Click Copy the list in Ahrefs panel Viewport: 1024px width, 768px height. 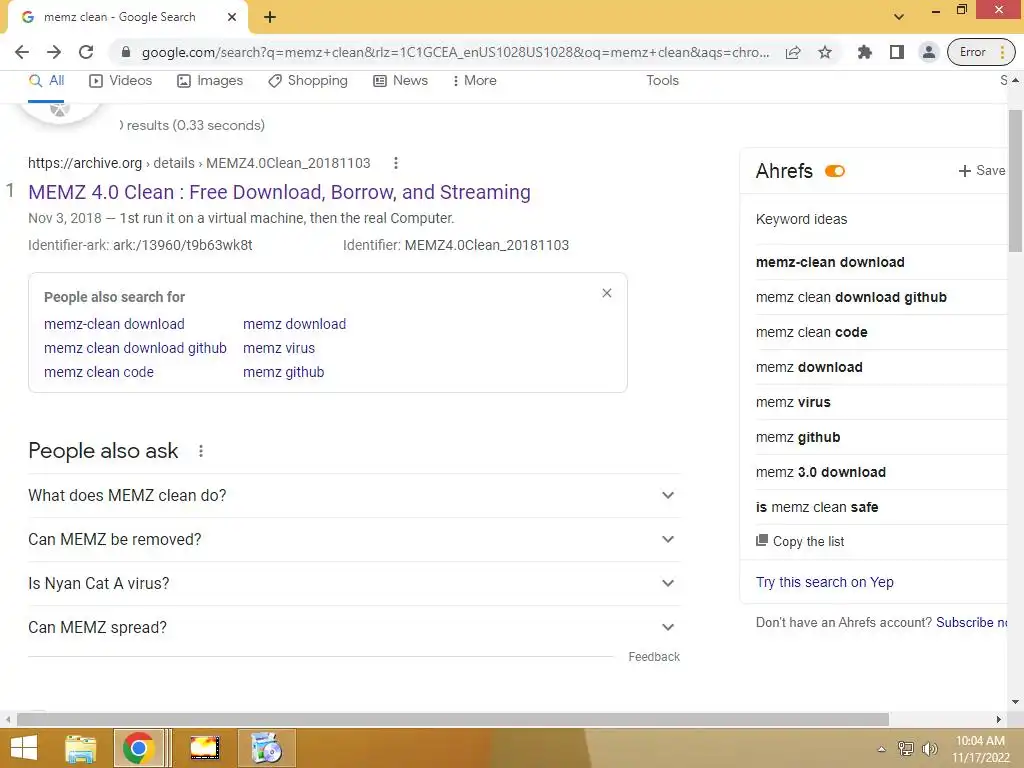coord(800,541)
